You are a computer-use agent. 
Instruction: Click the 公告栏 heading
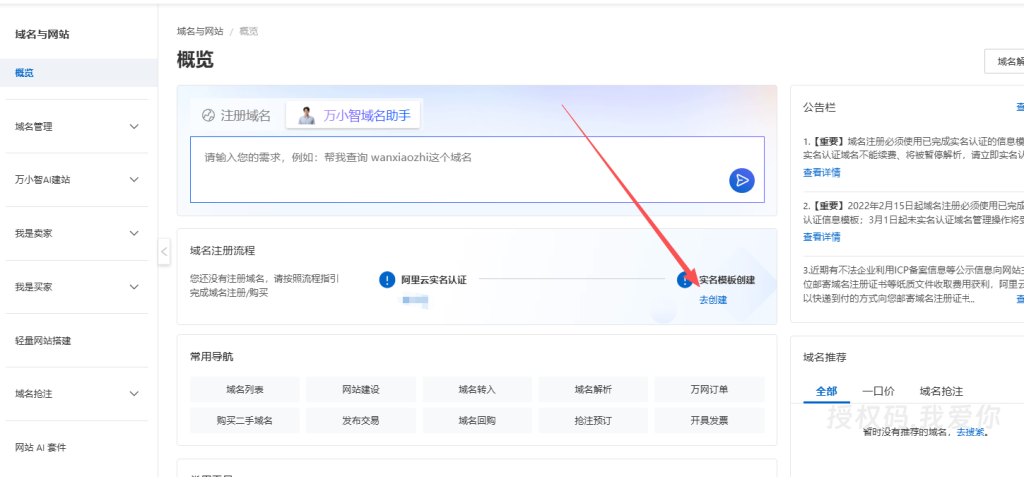point(820,108)
